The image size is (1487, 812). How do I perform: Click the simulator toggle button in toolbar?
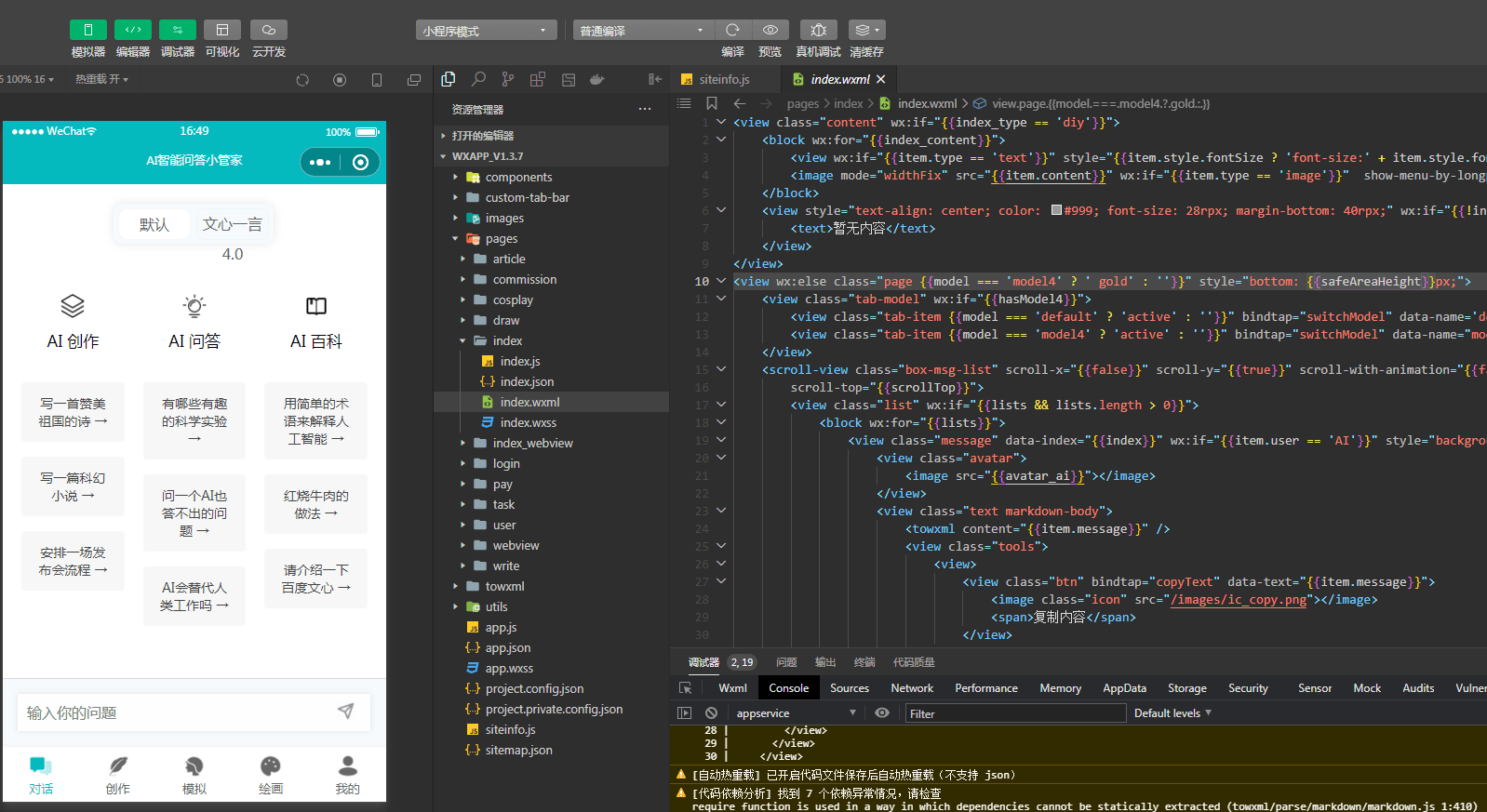point(88,30)
